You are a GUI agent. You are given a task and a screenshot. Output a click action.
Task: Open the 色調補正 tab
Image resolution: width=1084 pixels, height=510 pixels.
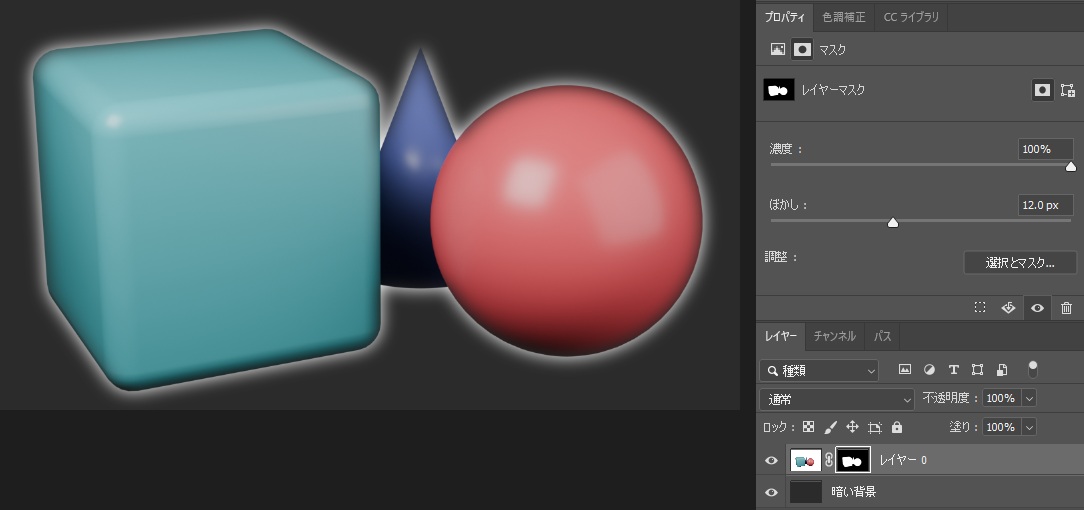(843, 17)
